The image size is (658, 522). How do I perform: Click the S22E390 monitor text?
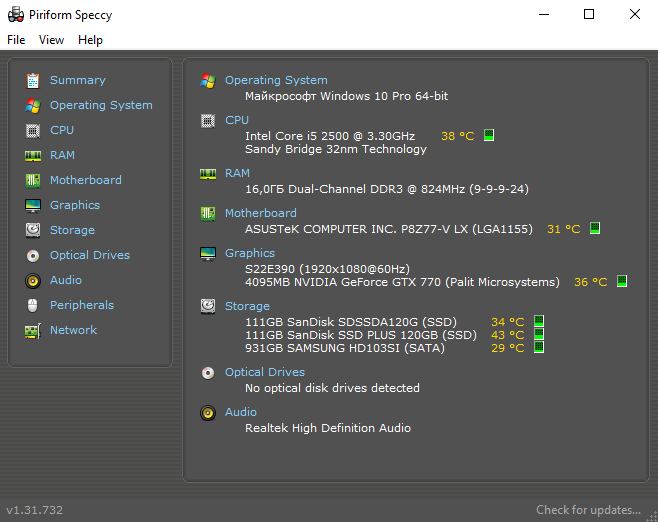(x=327, y=269)
